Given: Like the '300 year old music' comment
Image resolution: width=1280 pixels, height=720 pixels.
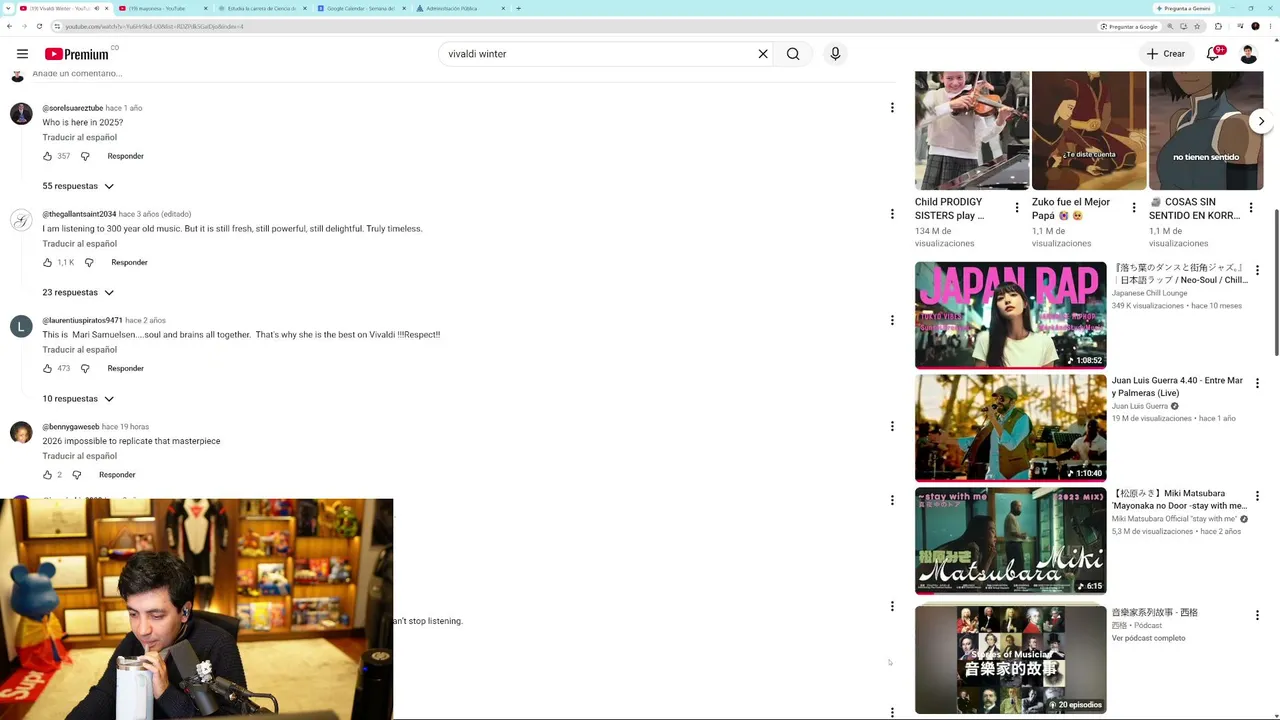Looking at the screenshot, I should pyautogui.click(x=47, y=262).
